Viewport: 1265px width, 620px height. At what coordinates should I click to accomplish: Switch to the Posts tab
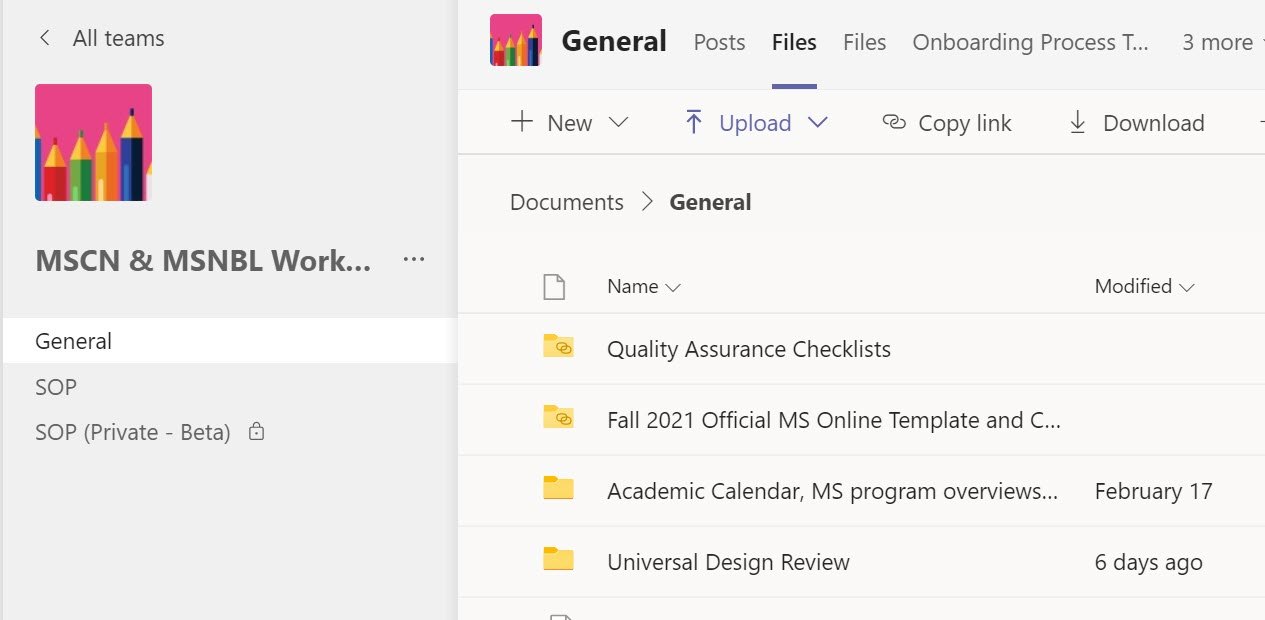pos(719,42)
